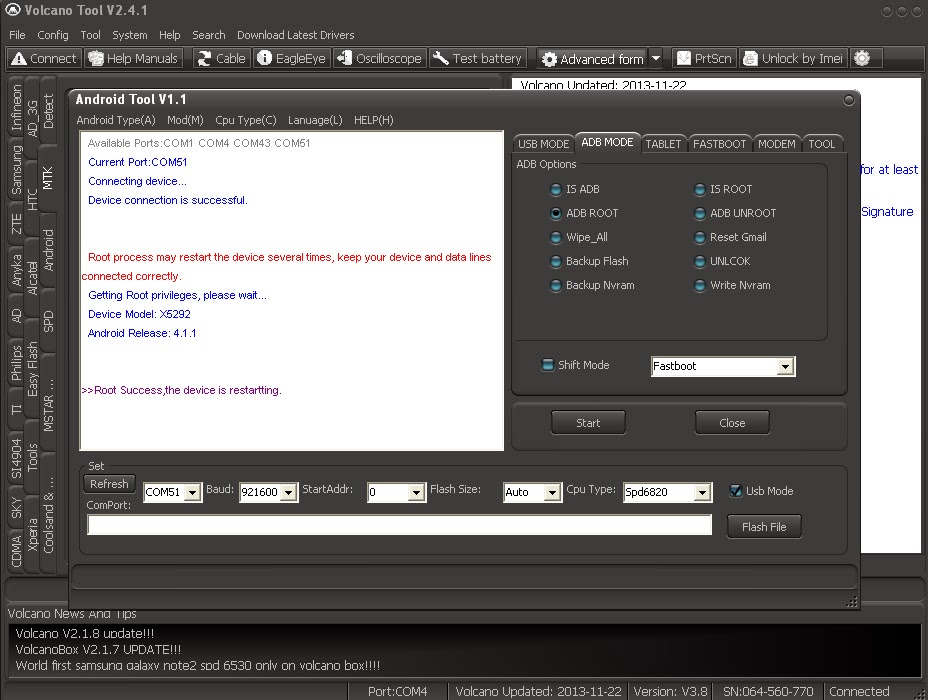Open the Flash Size Auto dropdown
The height and width of the screenshot is (700, 928).
tap(552, 492)
